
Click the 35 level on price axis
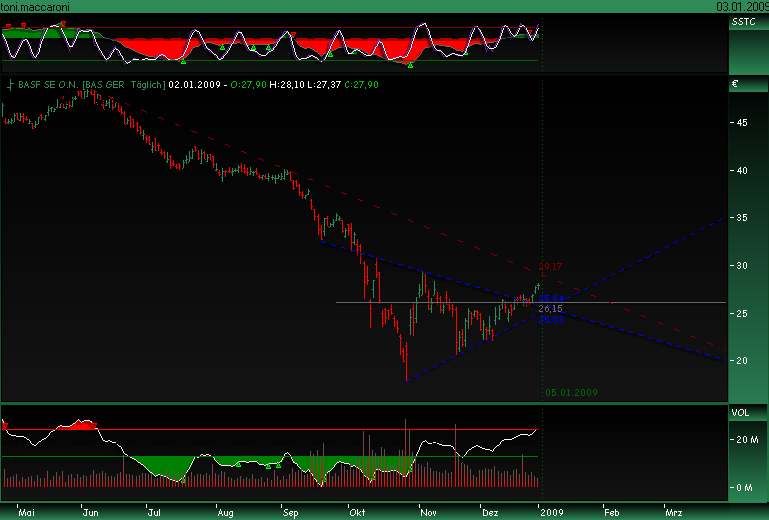743,218
